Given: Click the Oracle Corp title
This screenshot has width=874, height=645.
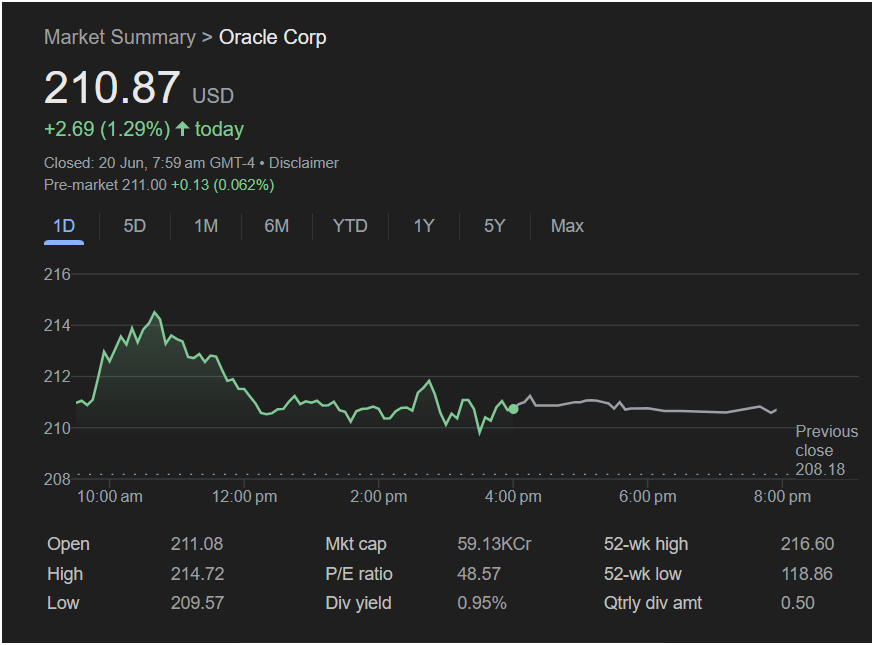Looking at the screenshot, I should point(273,37).
